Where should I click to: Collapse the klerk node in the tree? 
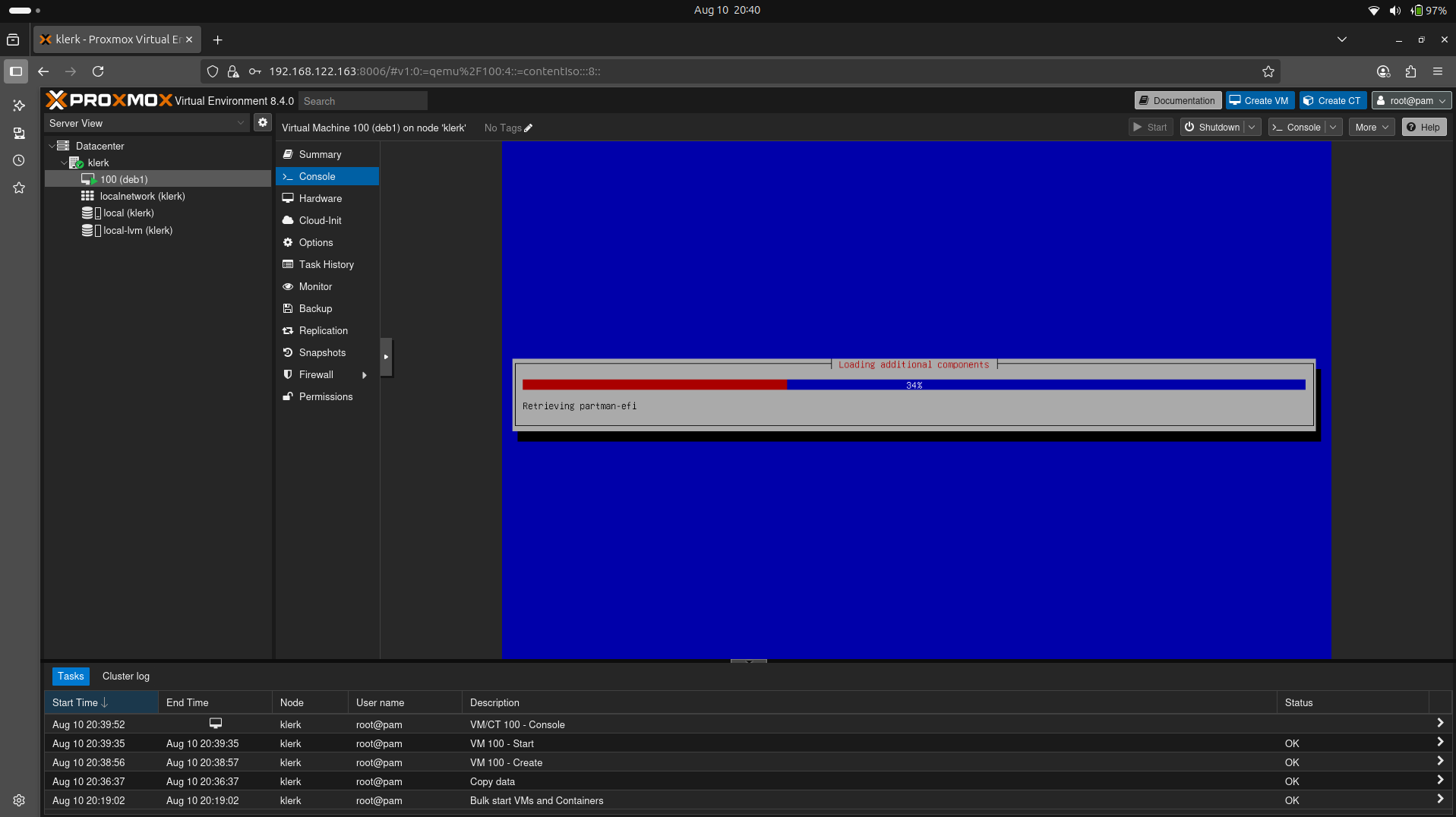(x=65, y=162)
